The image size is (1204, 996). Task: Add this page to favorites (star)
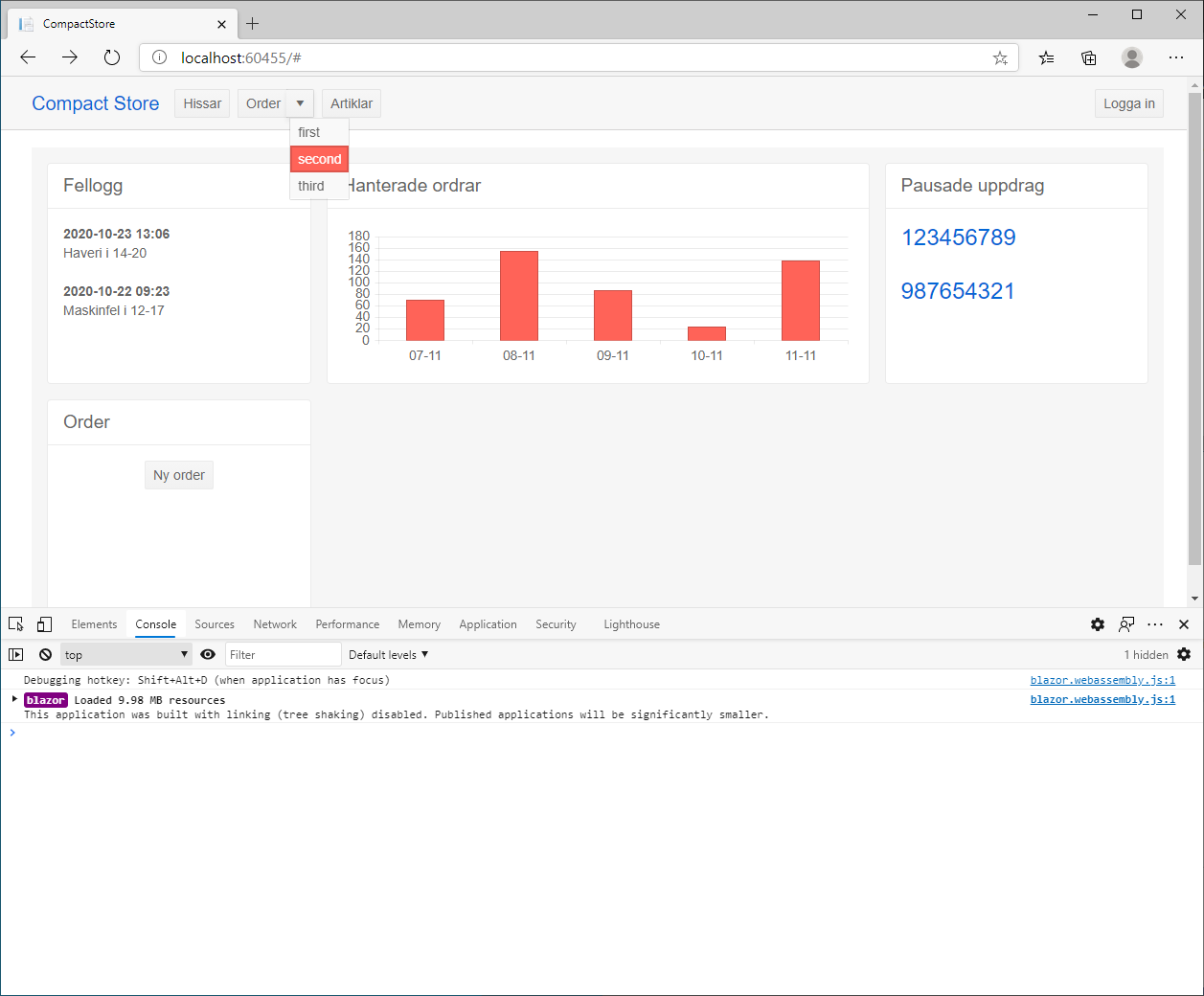pyautogui.click(x=1000, y=58)
